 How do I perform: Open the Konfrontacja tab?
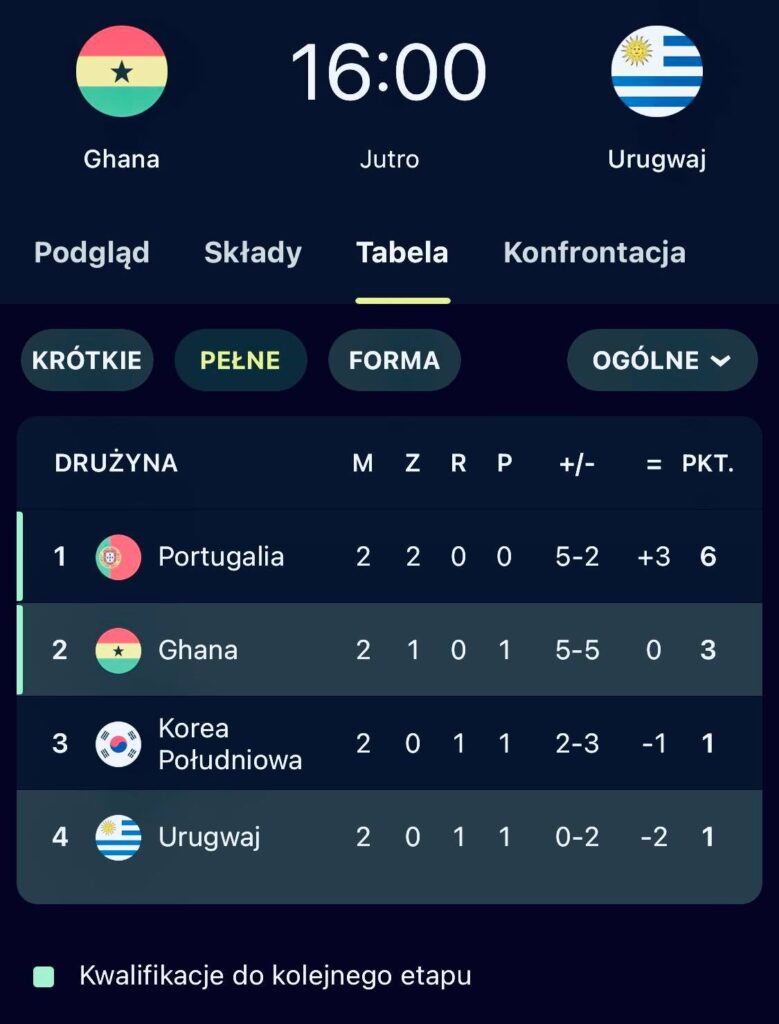(594, 253)
